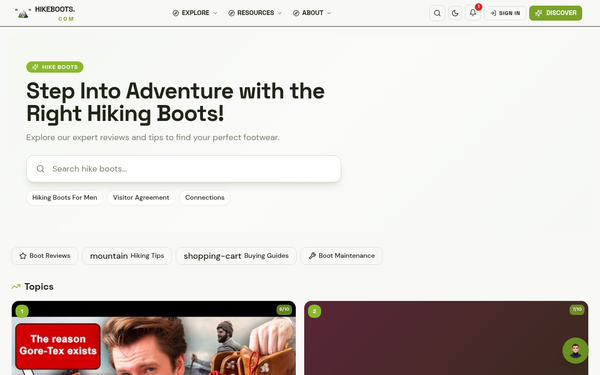This screenshot has width=600, height=375.
Task: Click the 8/10 rating badge
Action: [x=284, y=309]
